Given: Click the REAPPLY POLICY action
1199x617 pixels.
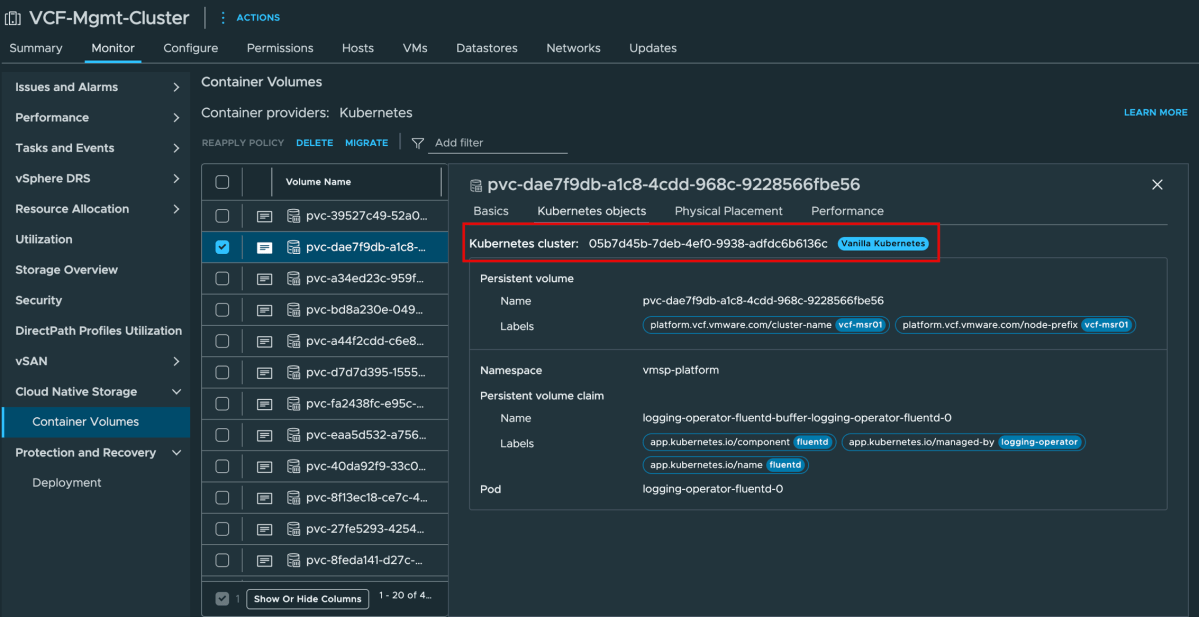Looking at the screenshot, I should (242, 143).
